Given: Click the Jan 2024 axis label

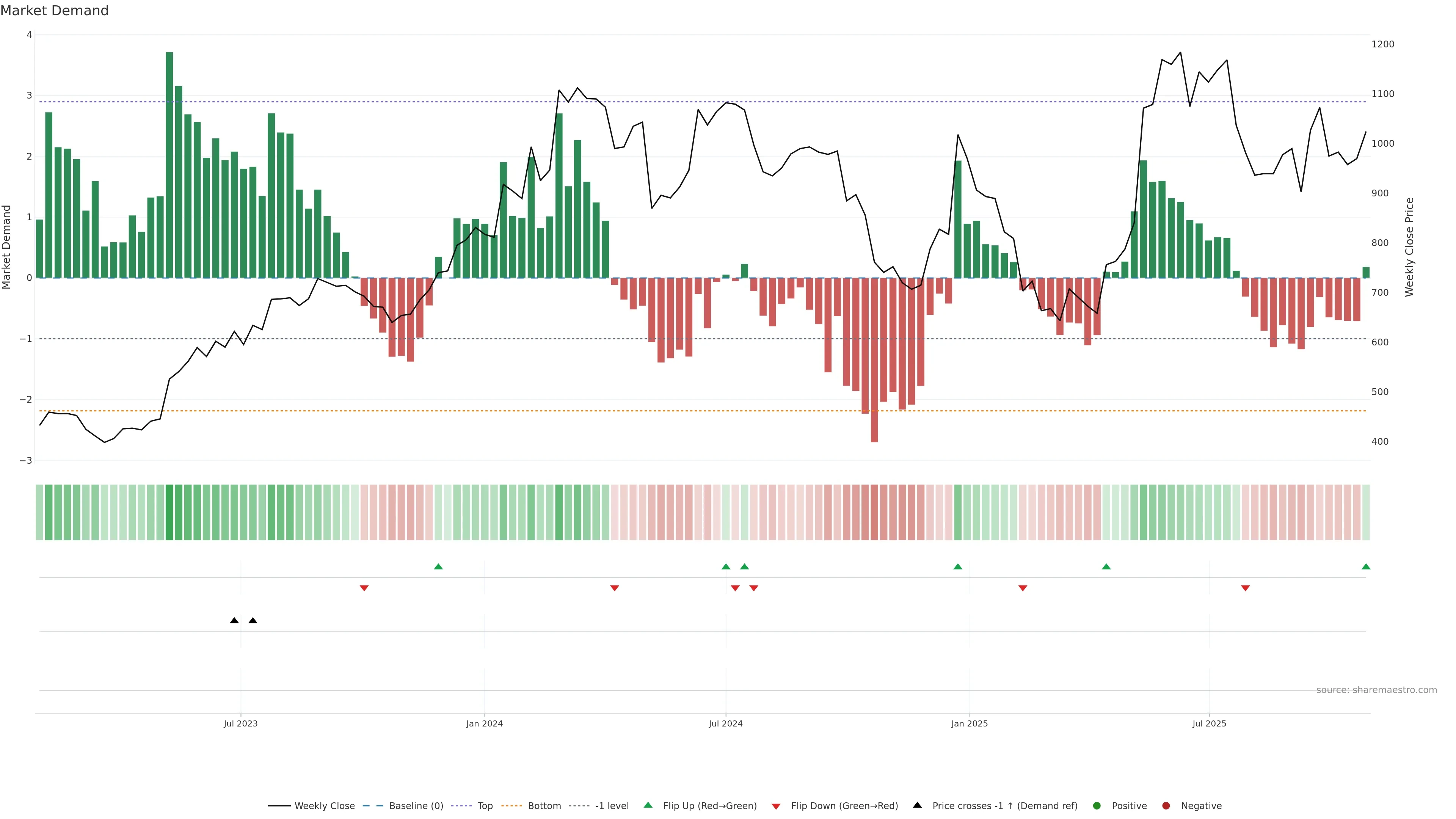Looking at the screenshot, I should point(485,723).
